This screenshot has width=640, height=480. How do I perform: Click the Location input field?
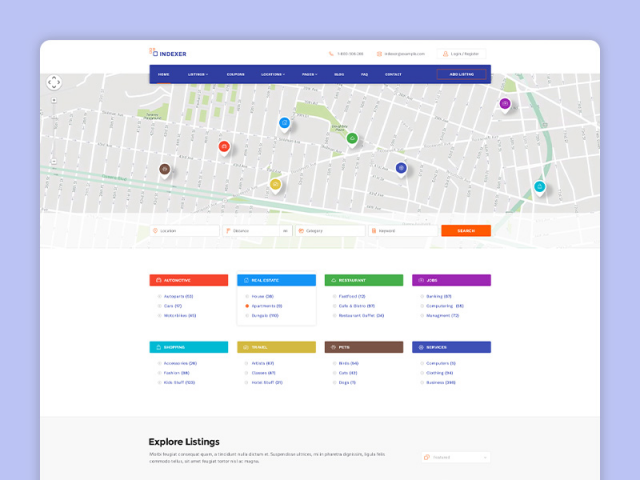point(184,231)
